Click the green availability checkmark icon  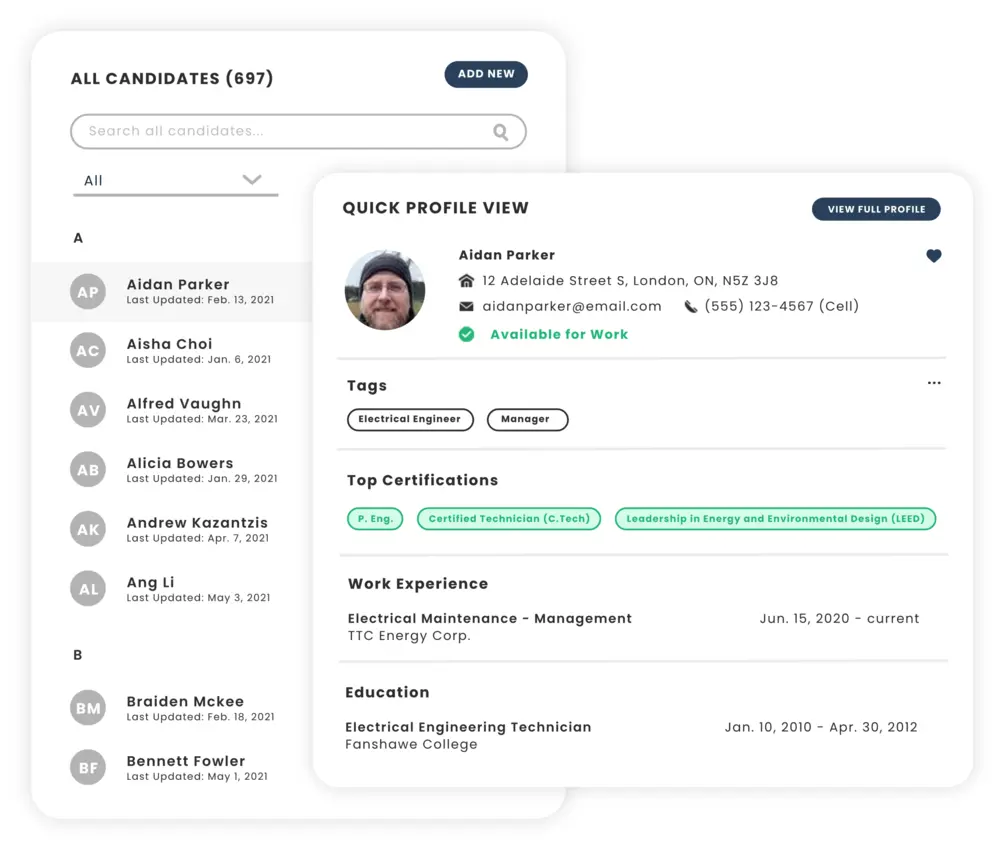tap(466, 334)
